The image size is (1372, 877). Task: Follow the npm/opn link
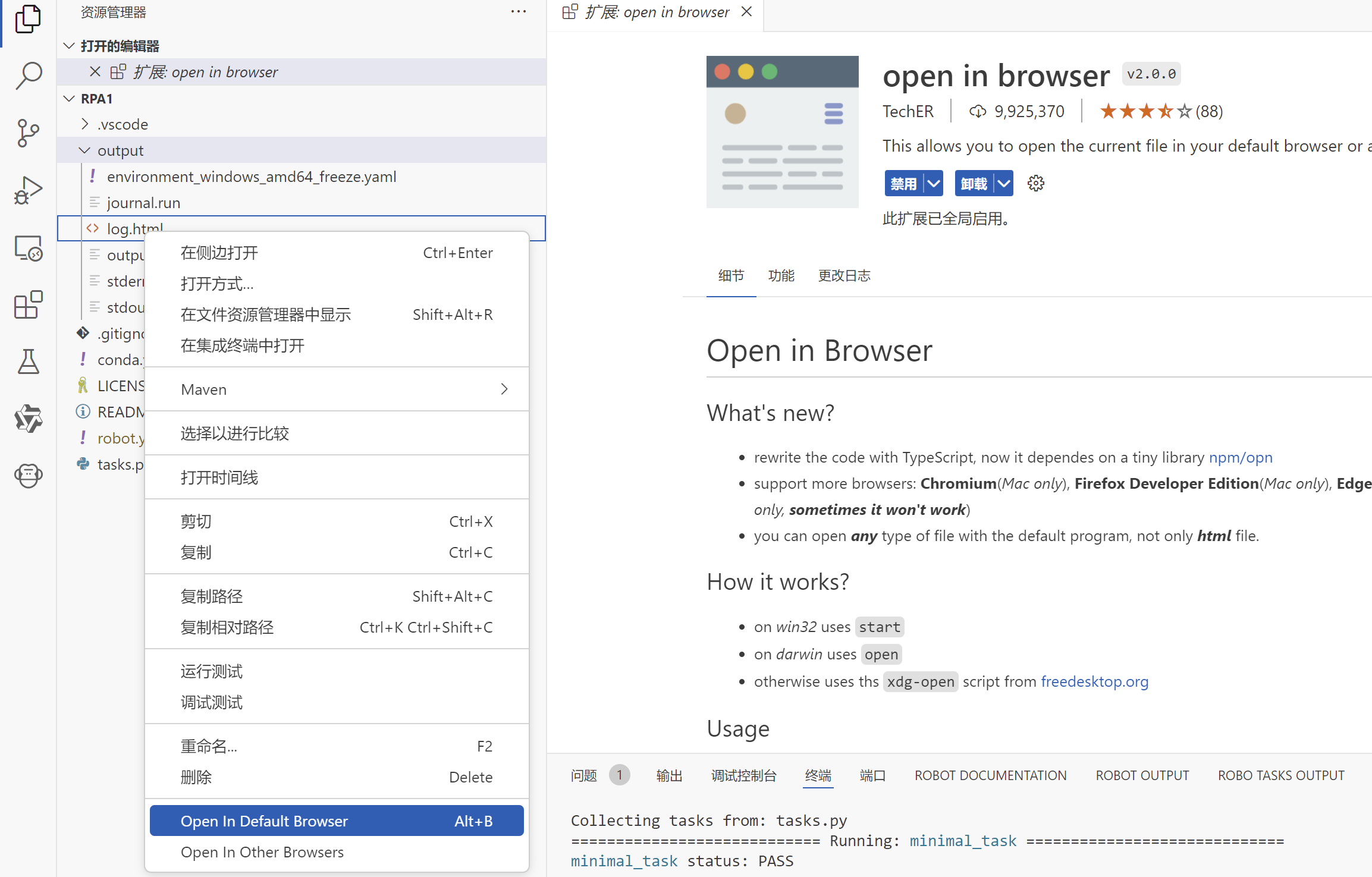(x=1240, y=457)
